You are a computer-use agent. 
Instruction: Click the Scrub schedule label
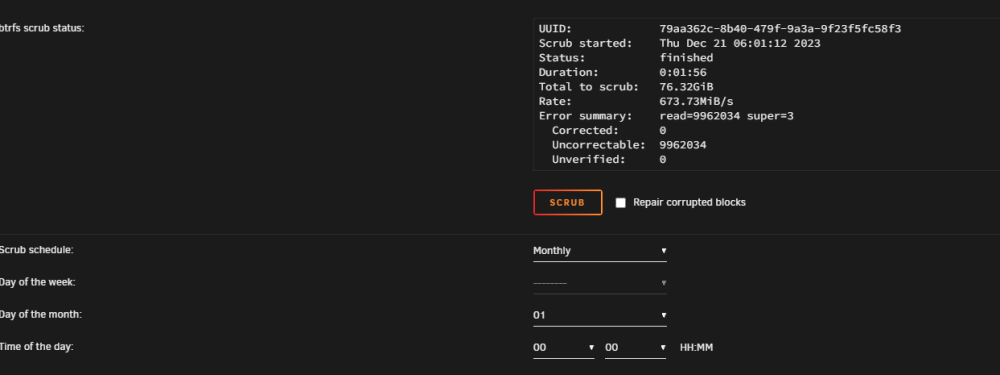click(36, 250)
